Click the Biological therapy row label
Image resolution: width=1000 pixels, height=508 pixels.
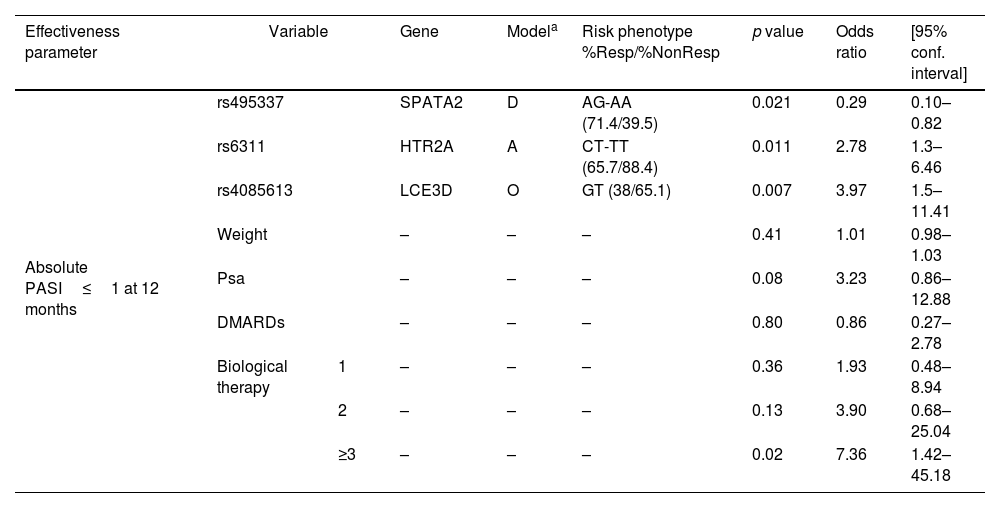(252, 376)
